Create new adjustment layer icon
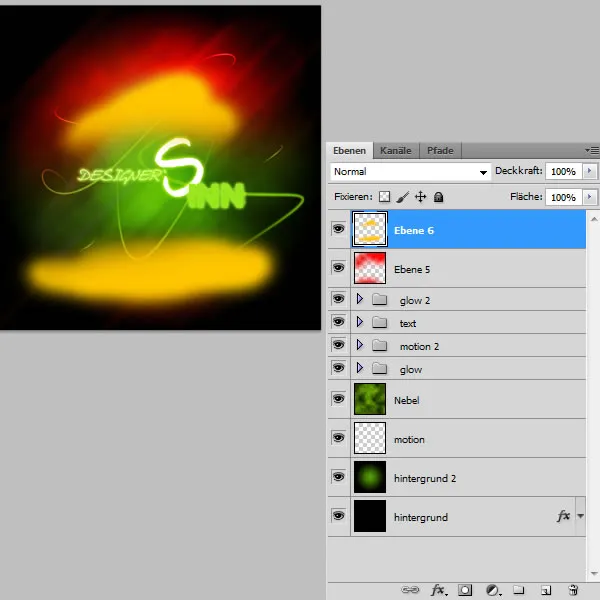This screenshot has width=600, height=600. [x=492, y=590]
